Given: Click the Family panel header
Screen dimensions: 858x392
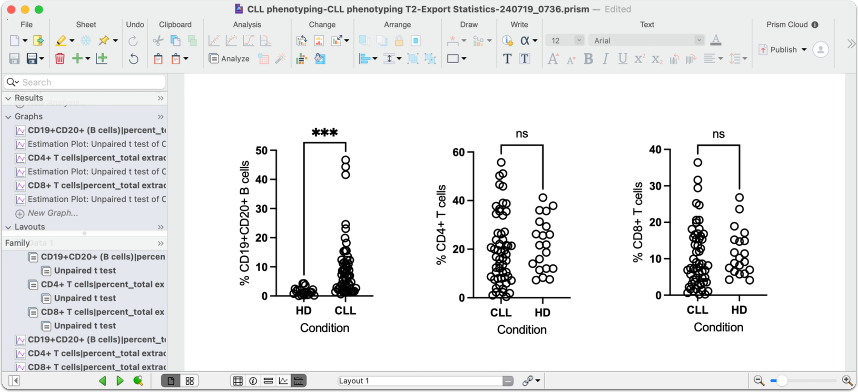Looking at the screenshot, I should [84, 243].
